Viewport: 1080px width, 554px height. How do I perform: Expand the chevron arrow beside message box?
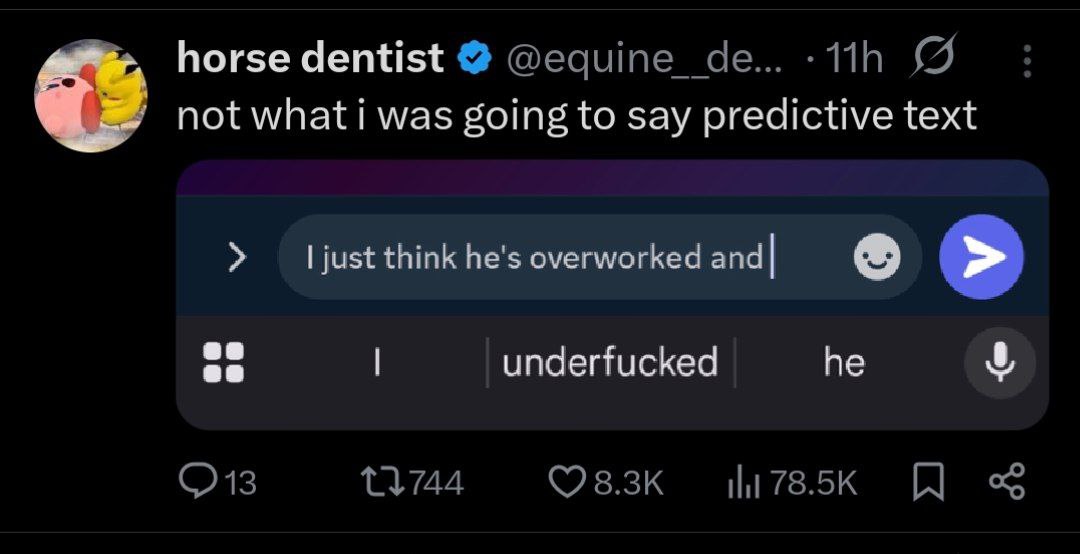pos(237,258)
